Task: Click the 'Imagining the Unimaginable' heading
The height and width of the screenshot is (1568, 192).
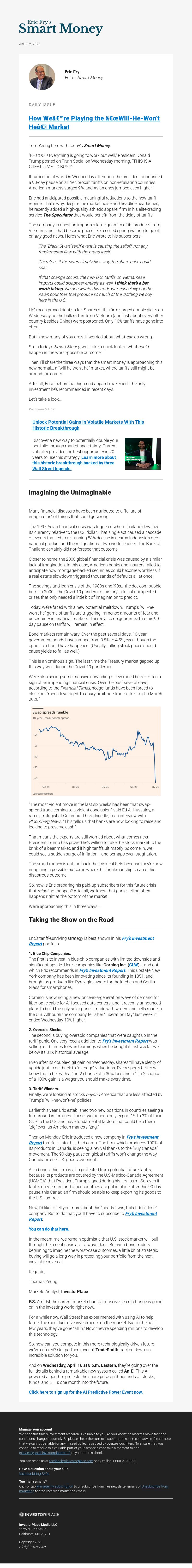Action: tap(70, 492)
